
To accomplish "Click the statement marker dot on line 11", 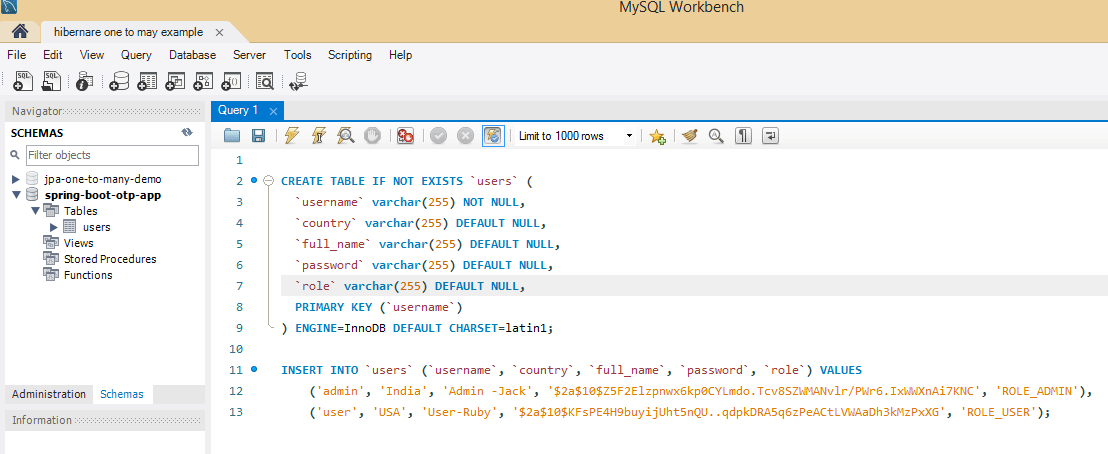I will [254, 369].
